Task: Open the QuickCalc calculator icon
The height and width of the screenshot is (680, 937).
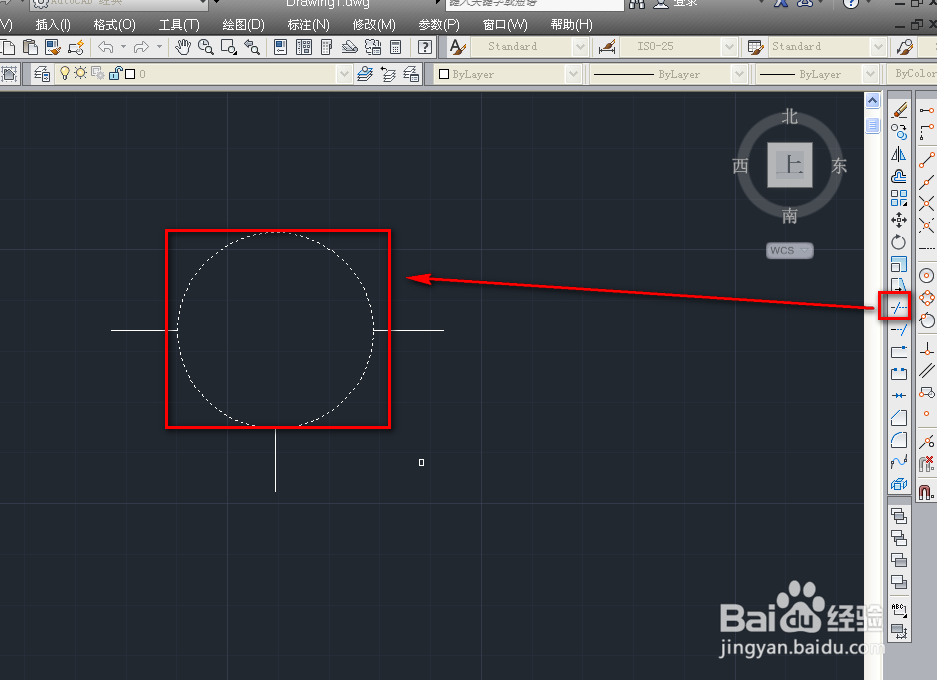Action: tap(396, 47)
